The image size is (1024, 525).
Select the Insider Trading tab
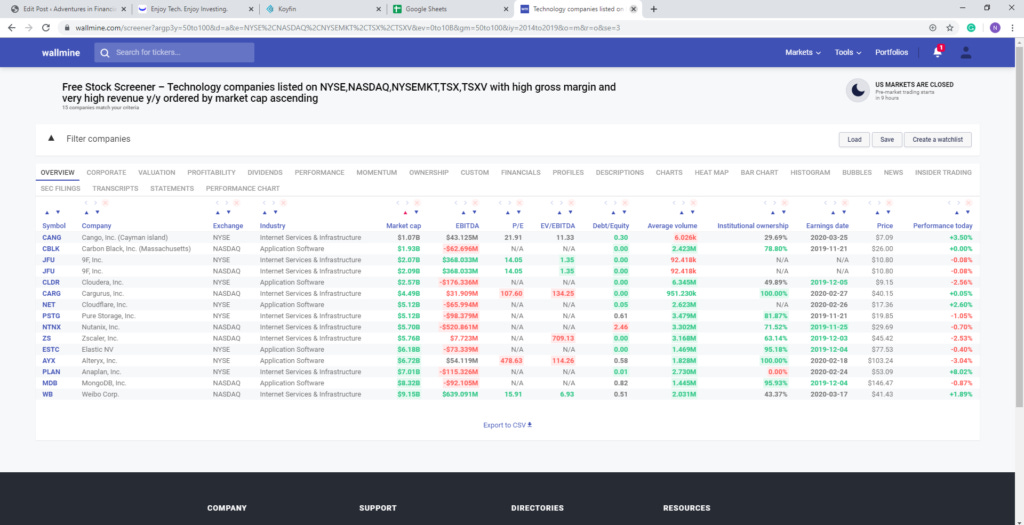point(943,172)
